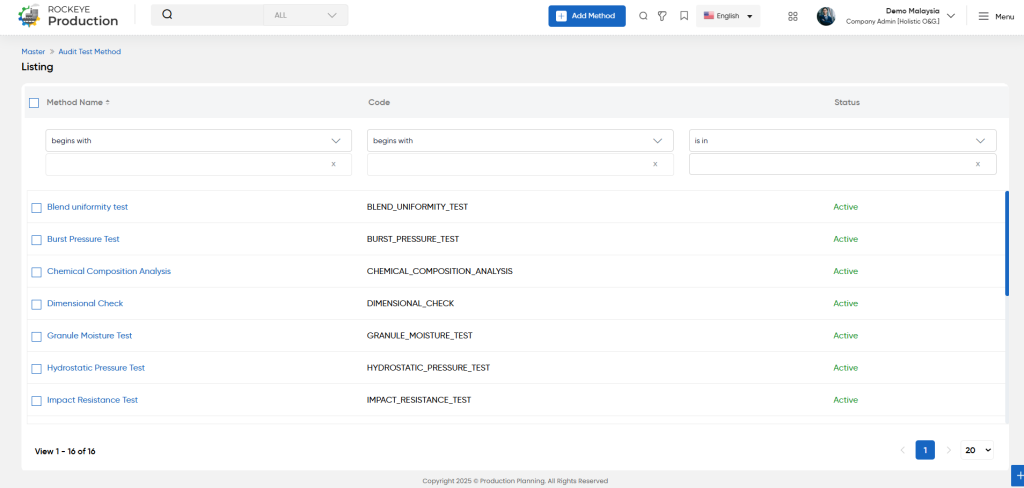This screenshot has height=488, width=1024.
Task: Open Method Name 'begins with' dropdown
Action: point(199,140)
